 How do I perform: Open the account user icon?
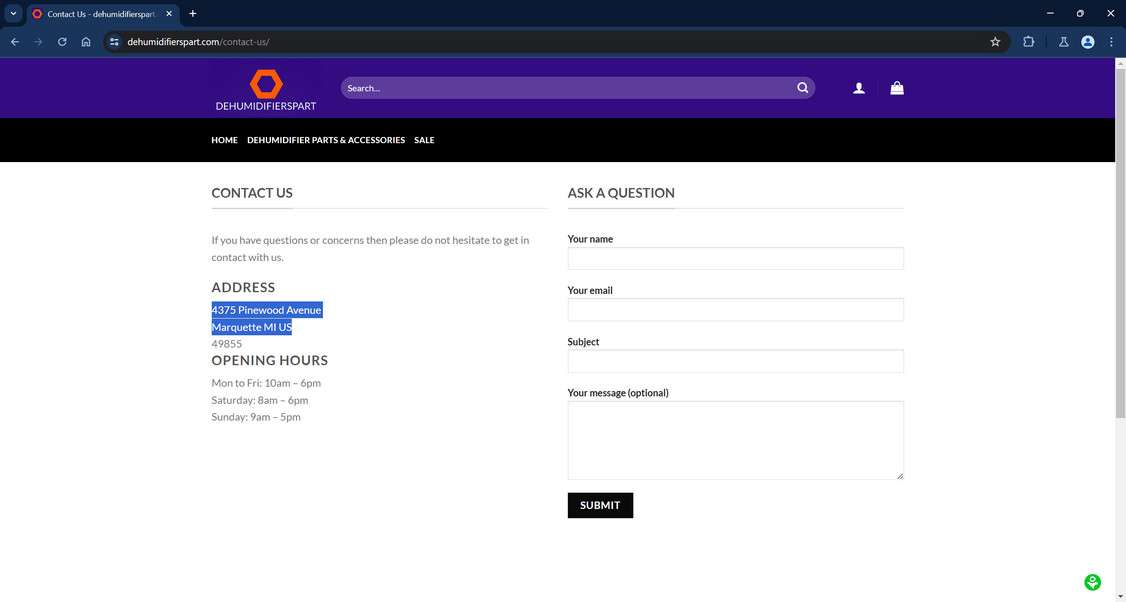click(x=858, y=88)
